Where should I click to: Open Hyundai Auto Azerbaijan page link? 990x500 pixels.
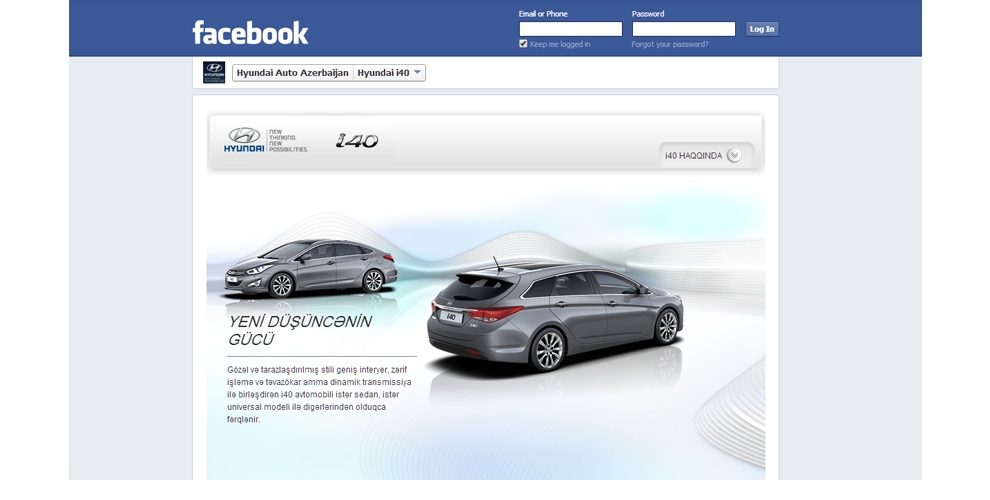click(x=292, y=73)
